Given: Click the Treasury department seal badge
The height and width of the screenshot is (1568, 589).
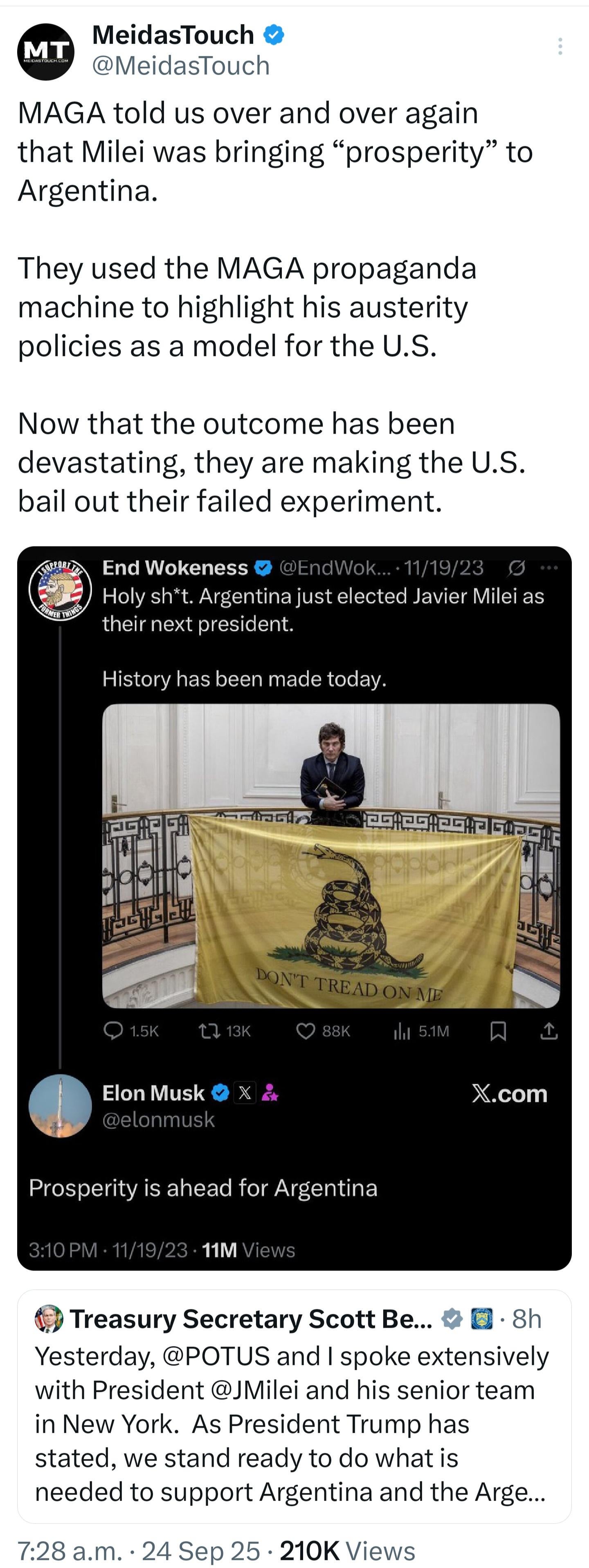Looking at the screenshot, I should click(x=482, y=1319).
